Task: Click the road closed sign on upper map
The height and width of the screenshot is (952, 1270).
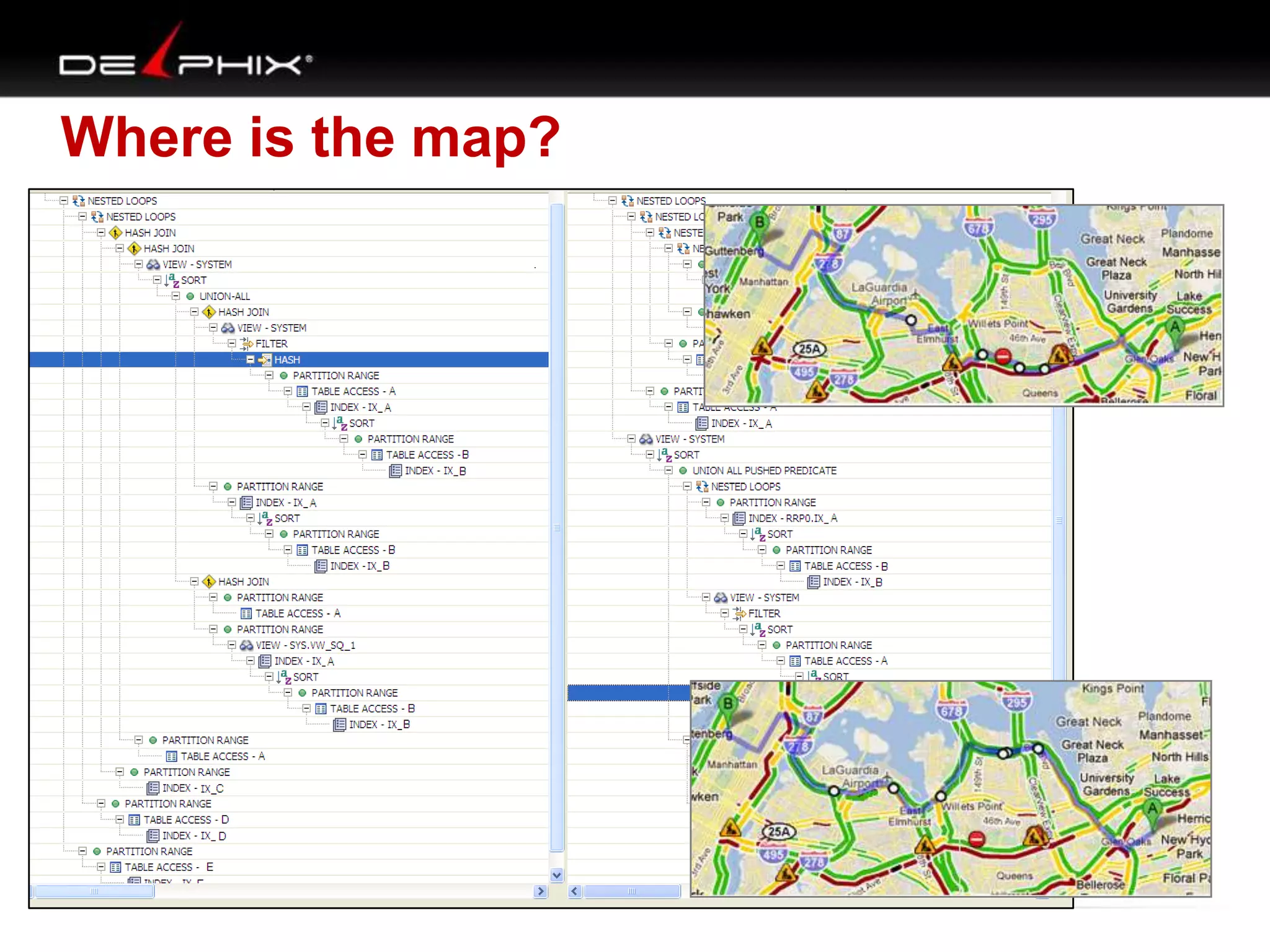Action: pos(1003,356)
